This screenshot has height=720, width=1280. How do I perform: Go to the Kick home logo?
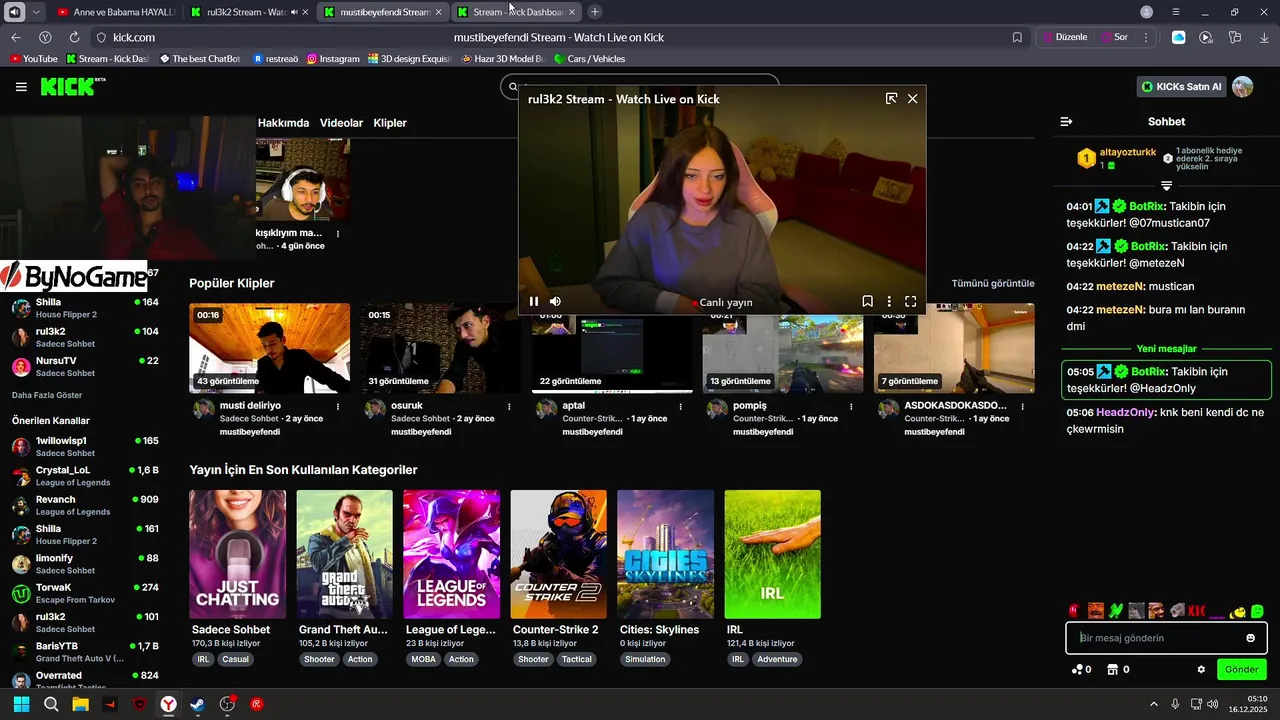(x=72, y=87)
